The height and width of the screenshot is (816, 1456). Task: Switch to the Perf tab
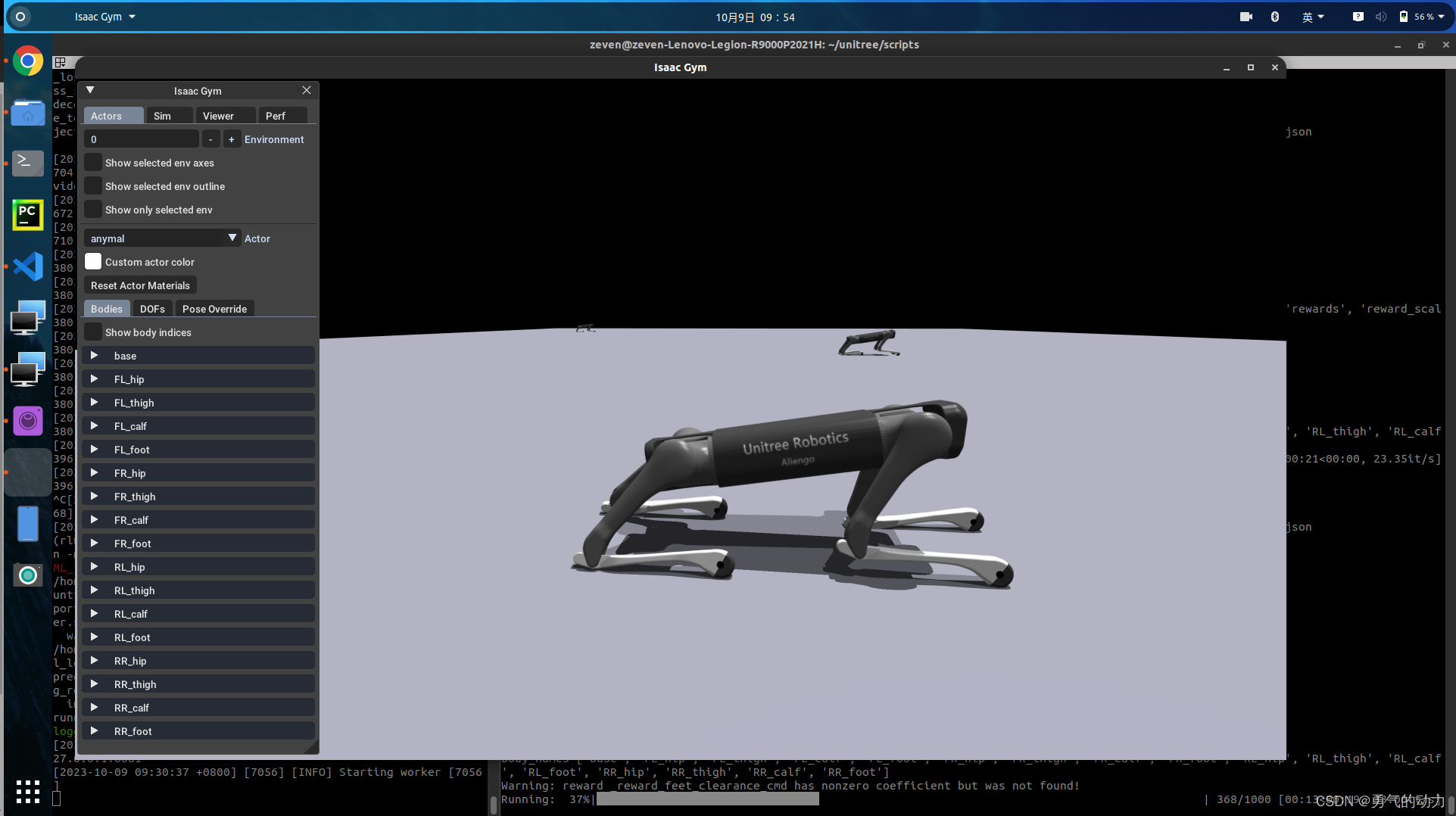pyautogui.click(x=283, y=116)
